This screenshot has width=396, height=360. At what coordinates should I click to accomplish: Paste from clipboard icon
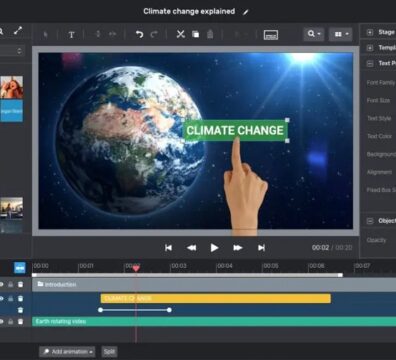pyautogui.click(x=210, y=34)
